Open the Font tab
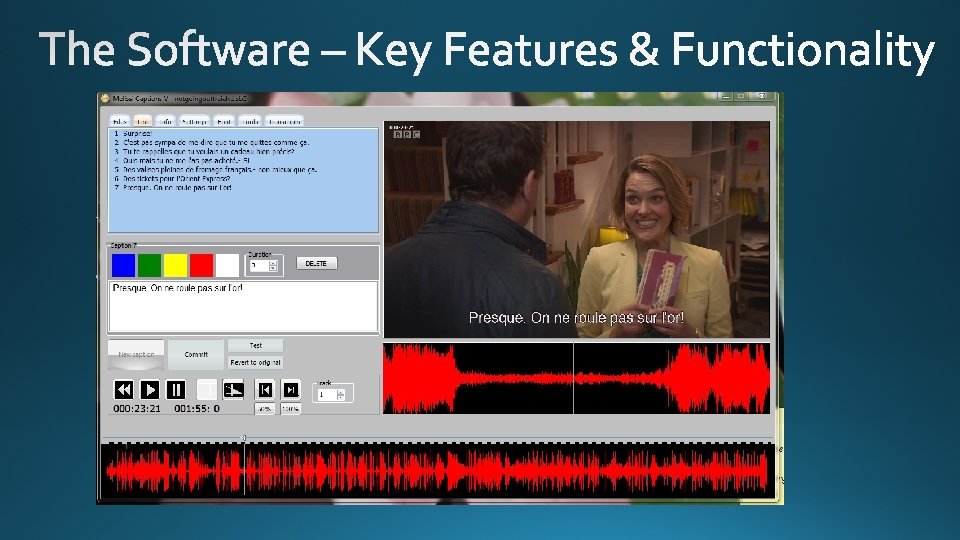Image resolution: width=960 pixels, height=540 pixels. tap(224, 121)
